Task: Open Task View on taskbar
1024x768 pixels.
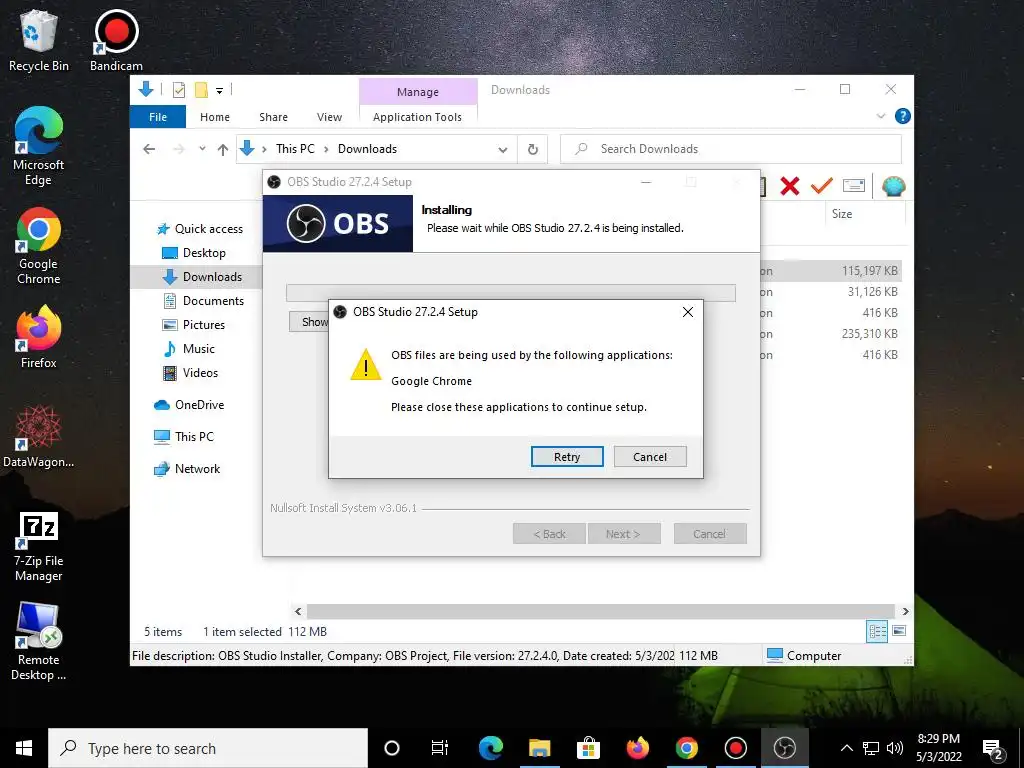Action: click(440, 748)
